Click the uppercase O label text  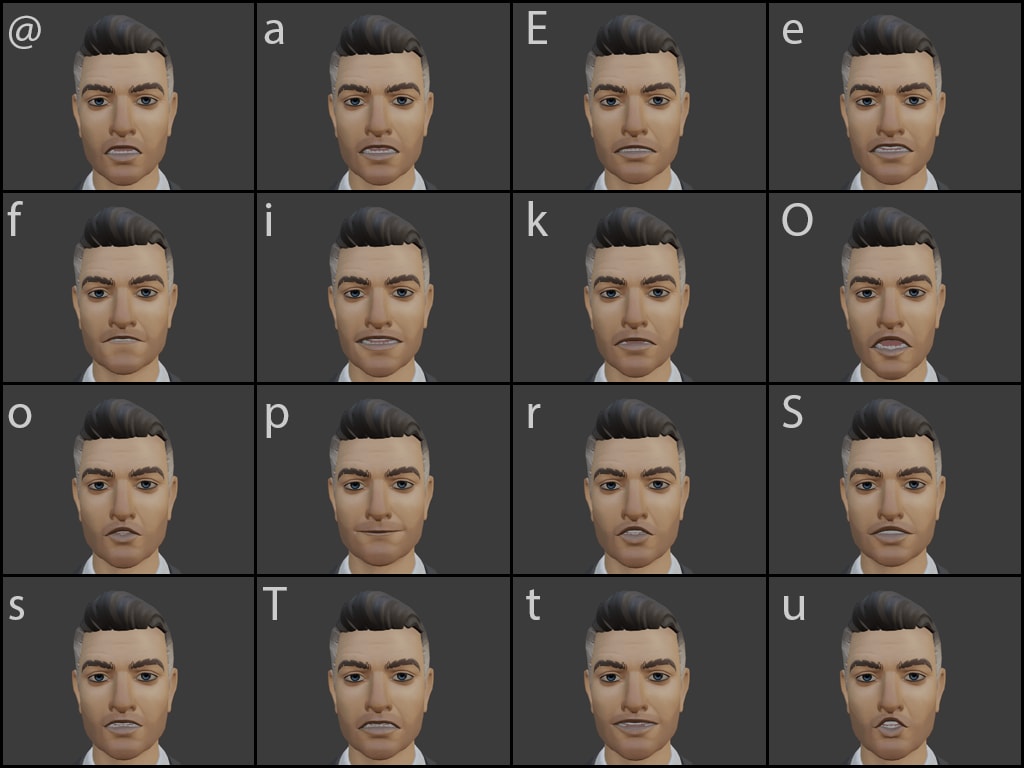[797, 220]
